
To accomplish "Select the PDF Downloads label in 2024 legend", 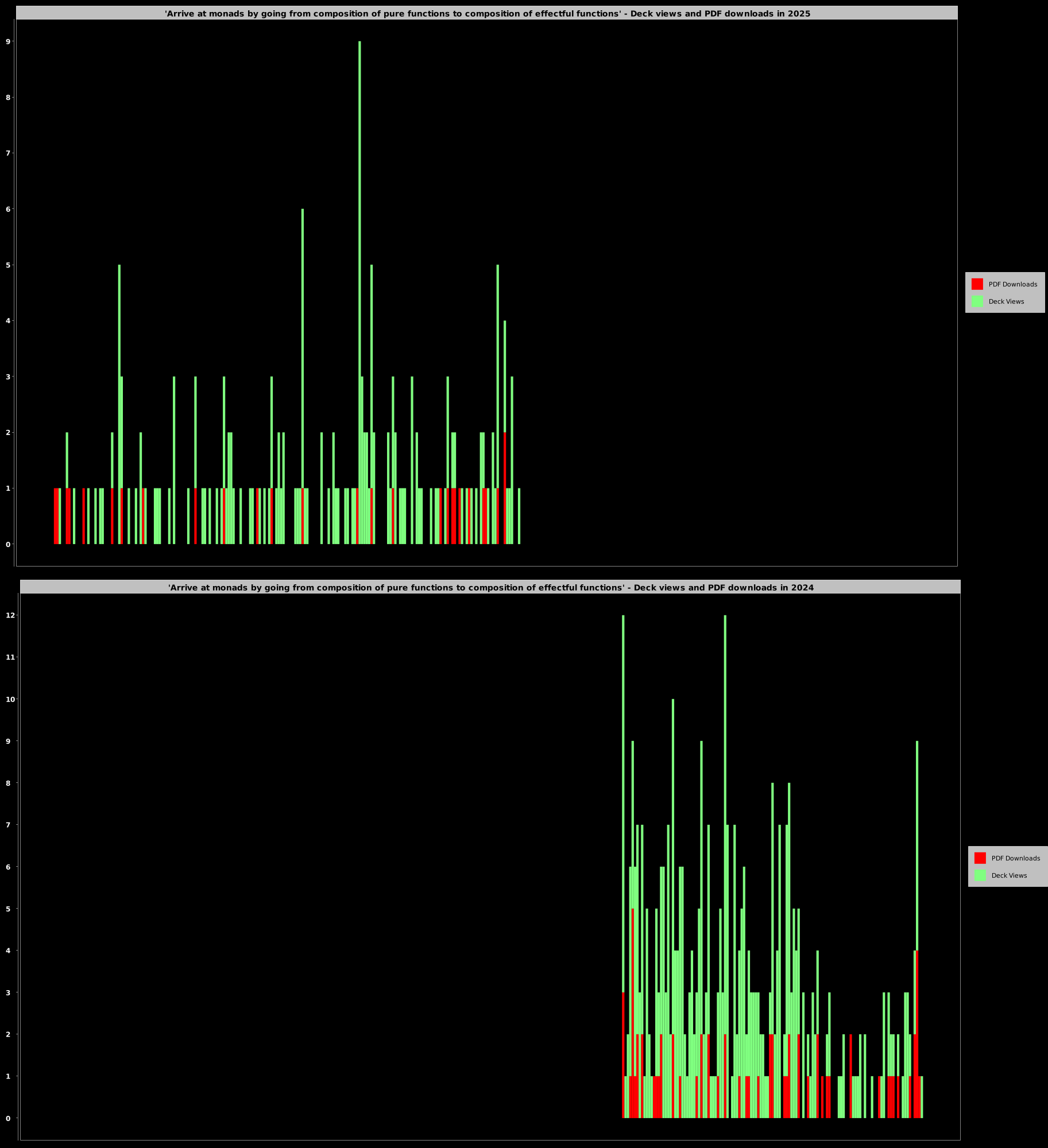I will click(x=1015, y=858).
